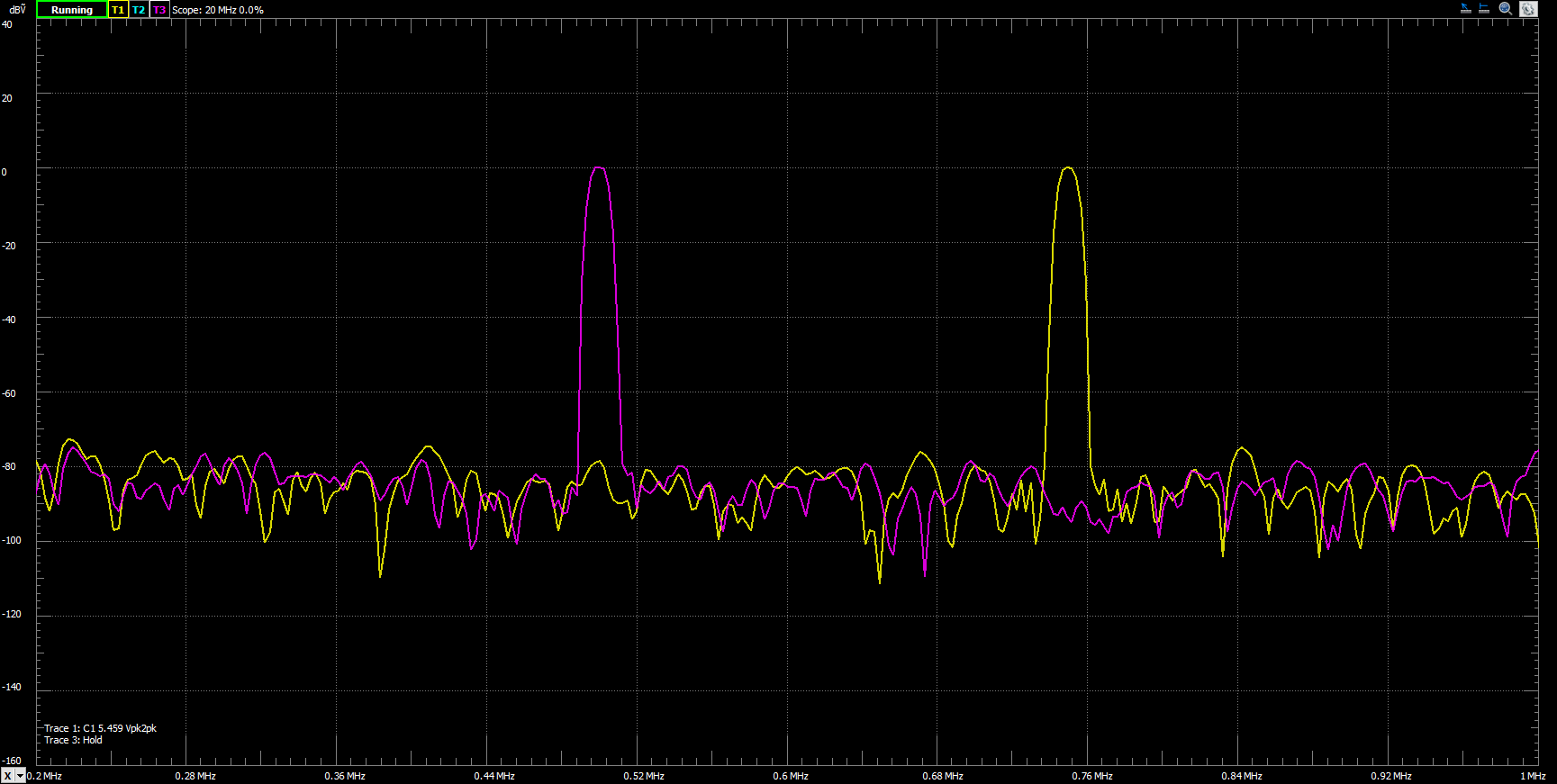This screenshot has width=1557, height=784.
Task: Click the X axis selector button
Action: click(8, 776)
